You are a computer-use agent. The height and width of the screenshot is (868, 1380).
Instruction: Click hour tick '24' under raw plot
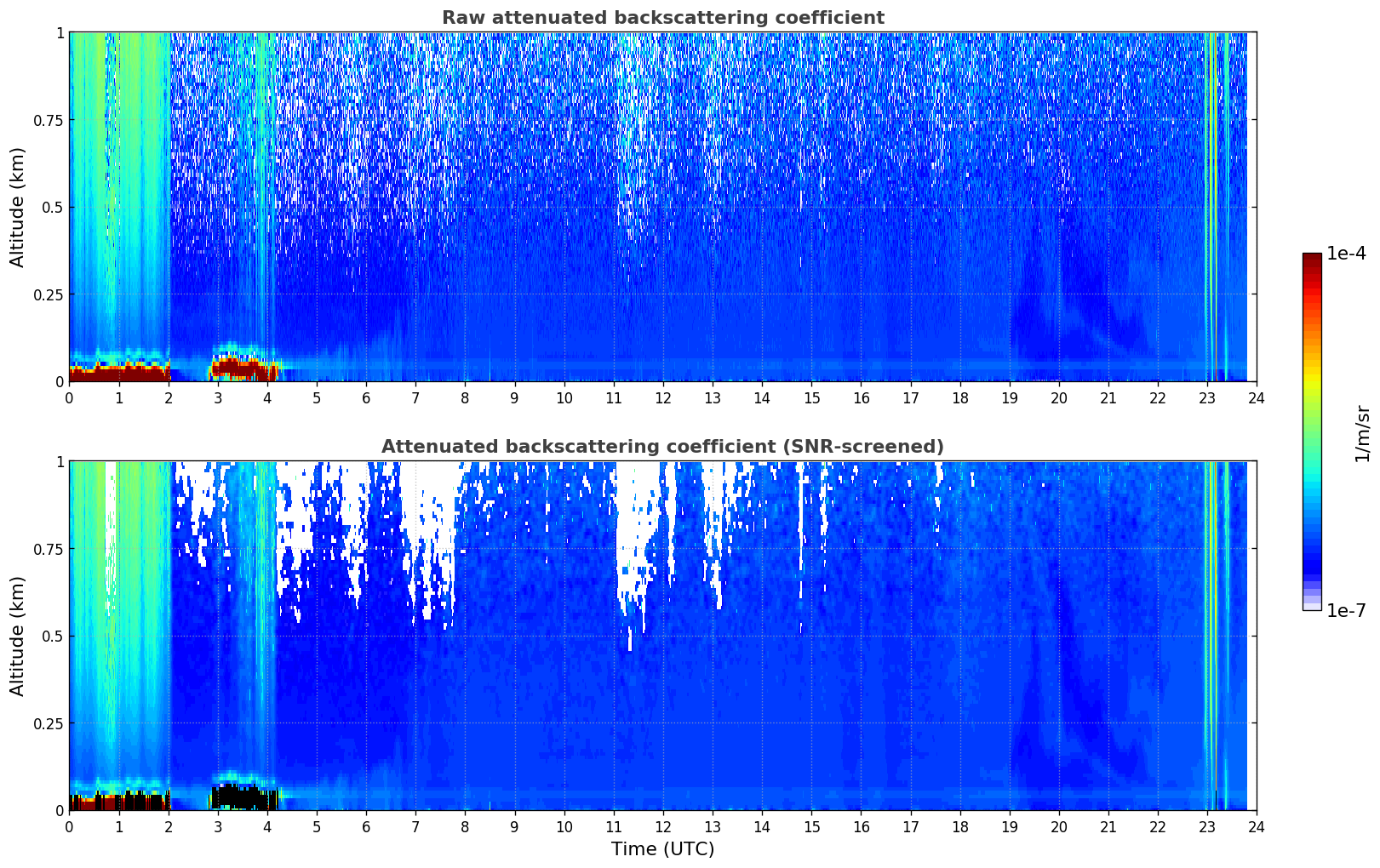point(1257,397)
